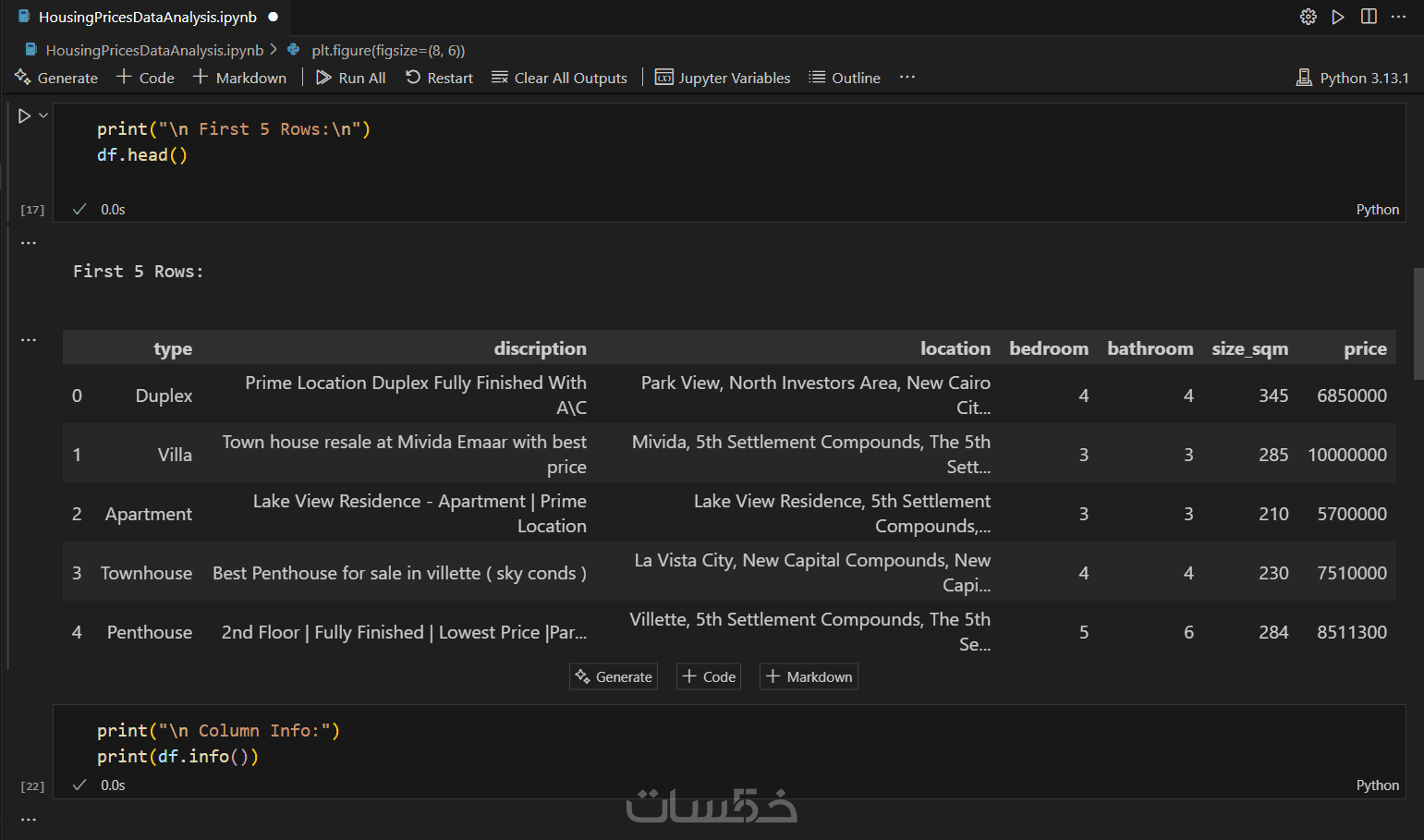
Task: Click the 'Penthouse' type cell in row 4
Action: point(150,632)
